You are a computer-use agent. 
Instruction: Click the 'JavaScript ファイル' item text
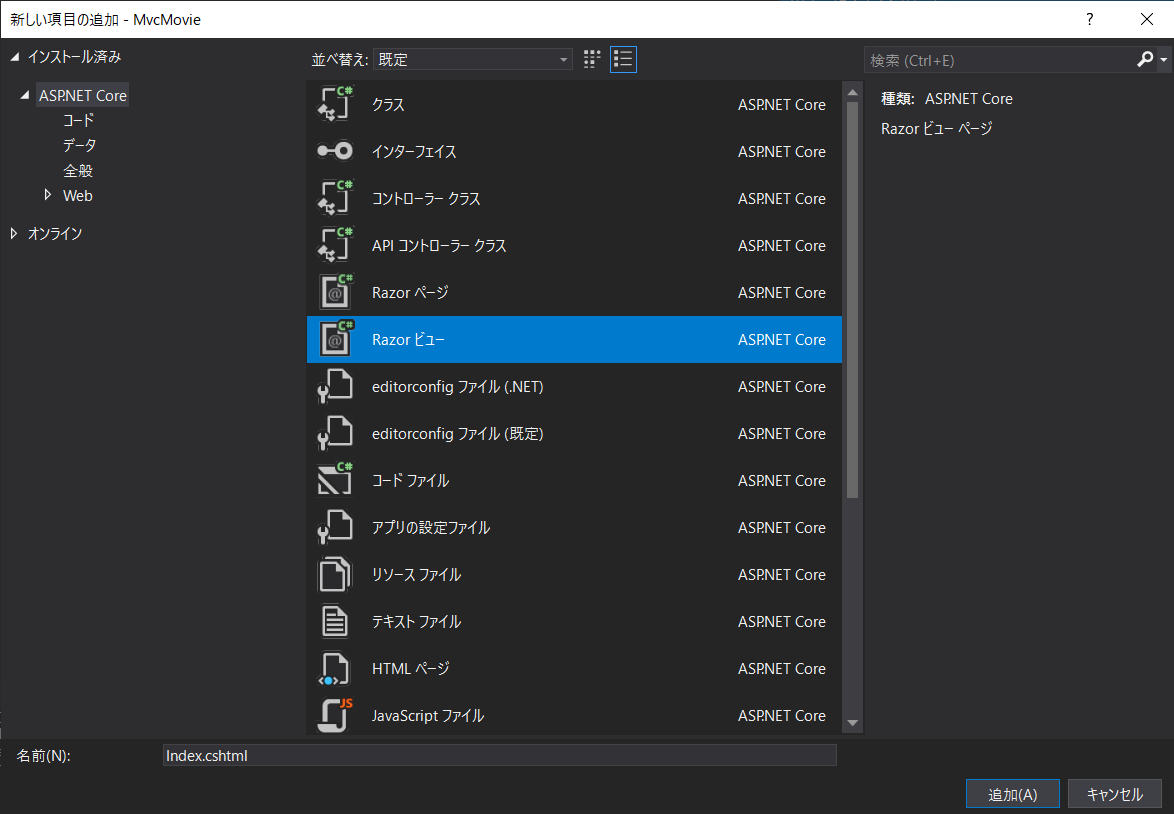point(428,715)
